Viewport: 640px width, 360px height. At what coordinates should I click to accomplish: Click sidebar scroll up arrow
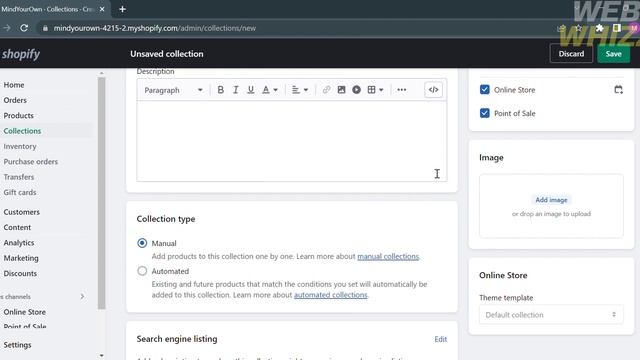[x=102, y=73]
